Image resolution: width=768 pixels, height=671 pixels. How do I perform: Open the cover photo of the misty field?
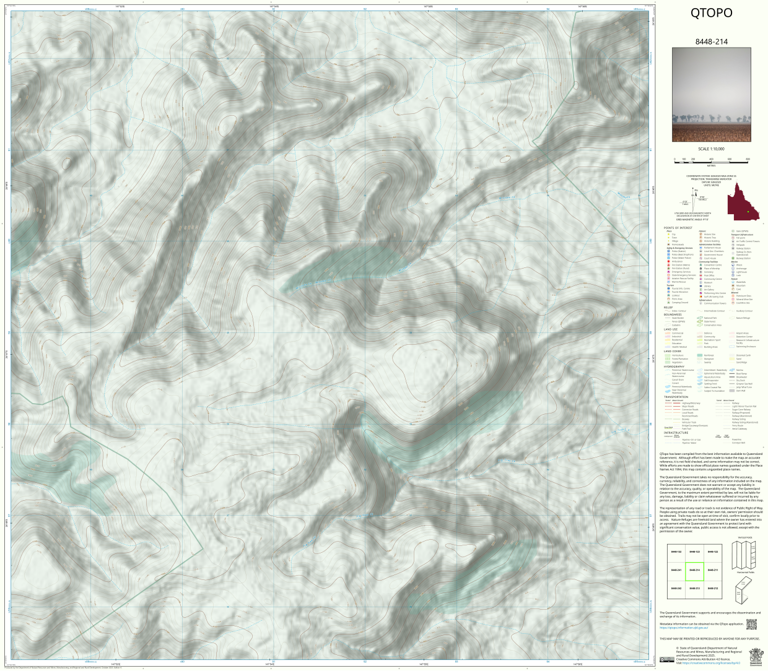point(711,95)
